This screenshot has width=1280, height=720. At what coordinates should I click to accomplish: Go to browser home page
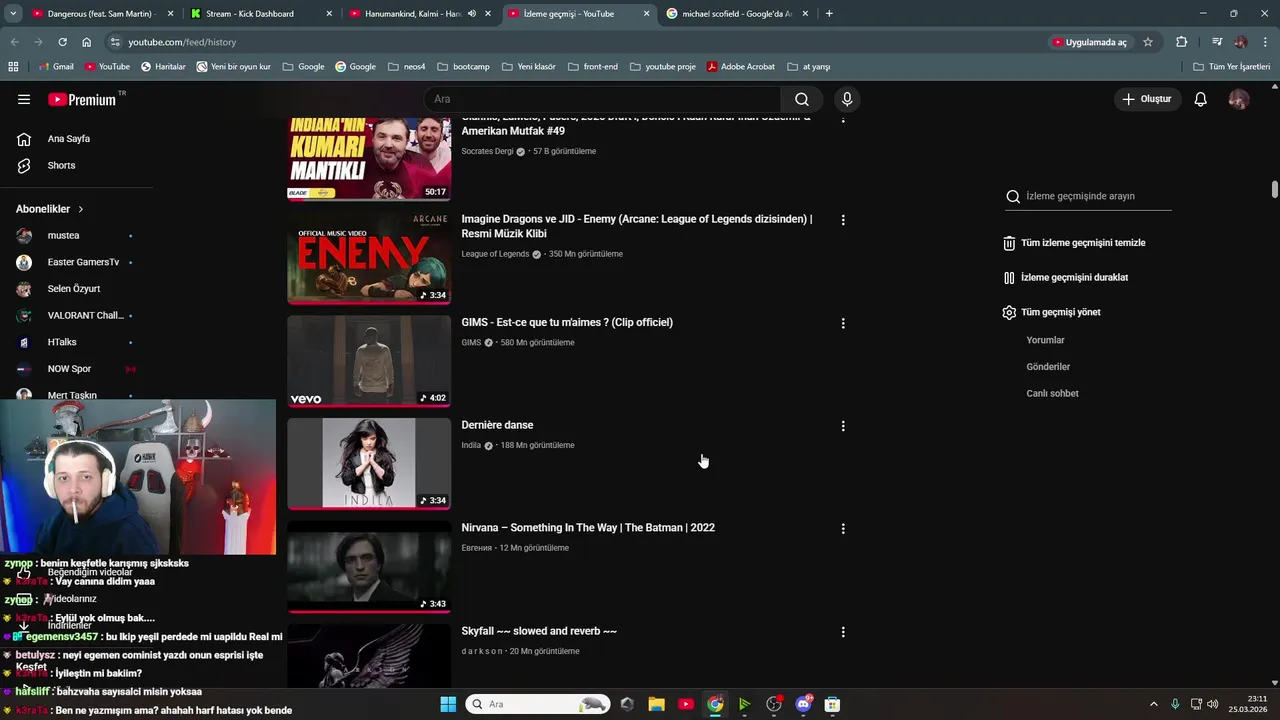click(86, 42)
